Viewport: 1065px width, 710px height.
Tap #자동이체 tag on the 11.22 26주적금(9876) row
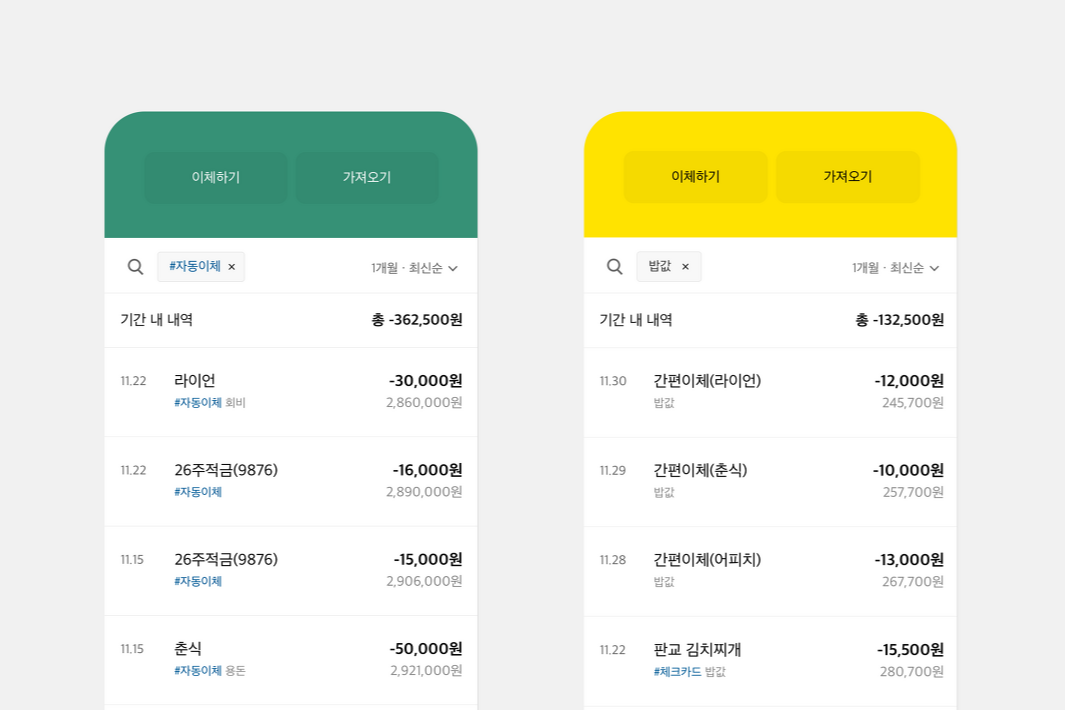click(x=198, y=492)
